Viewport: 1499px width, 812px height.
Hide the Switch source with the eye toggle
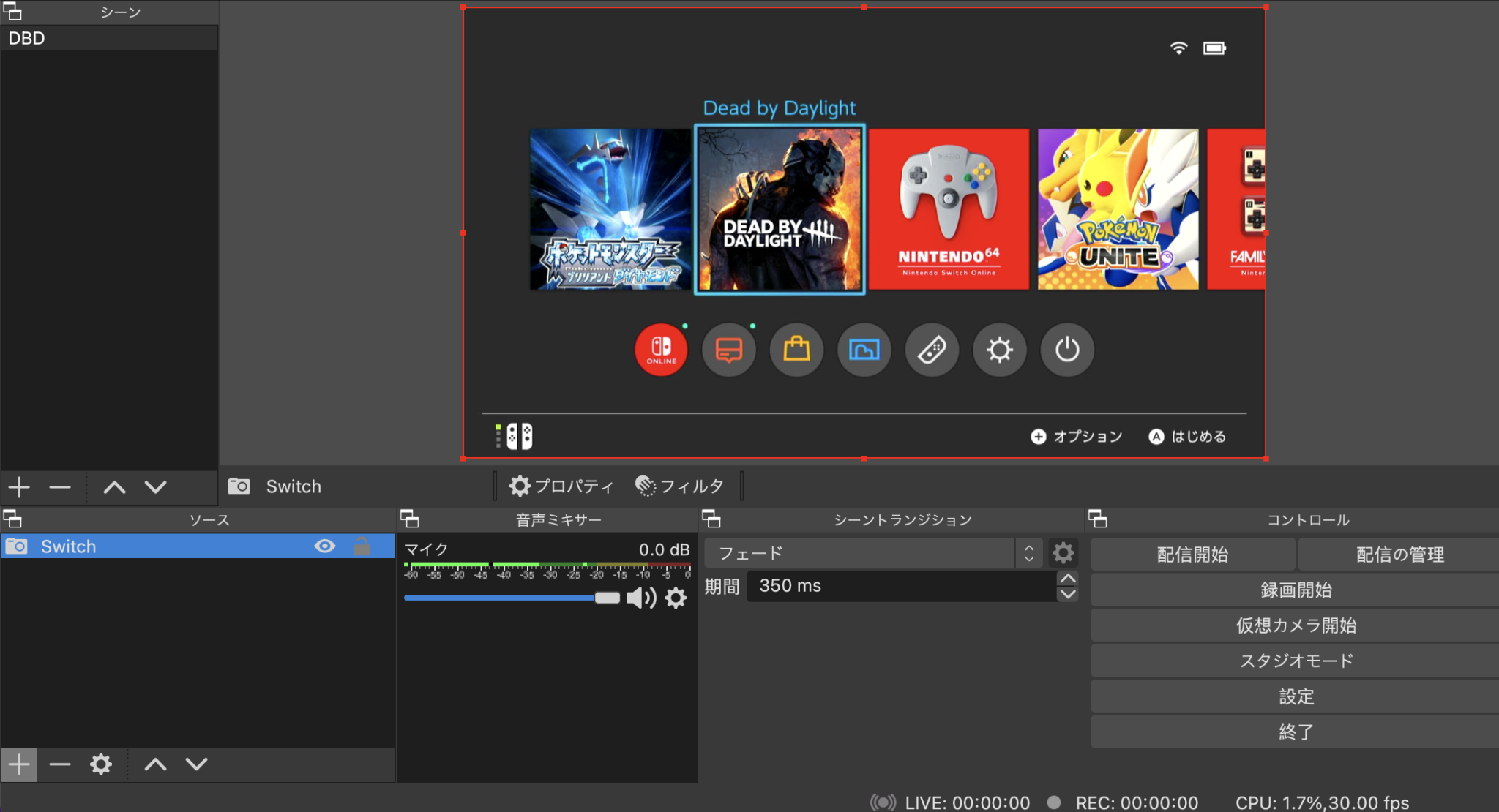pyautogui.click(x=325, y=546)
